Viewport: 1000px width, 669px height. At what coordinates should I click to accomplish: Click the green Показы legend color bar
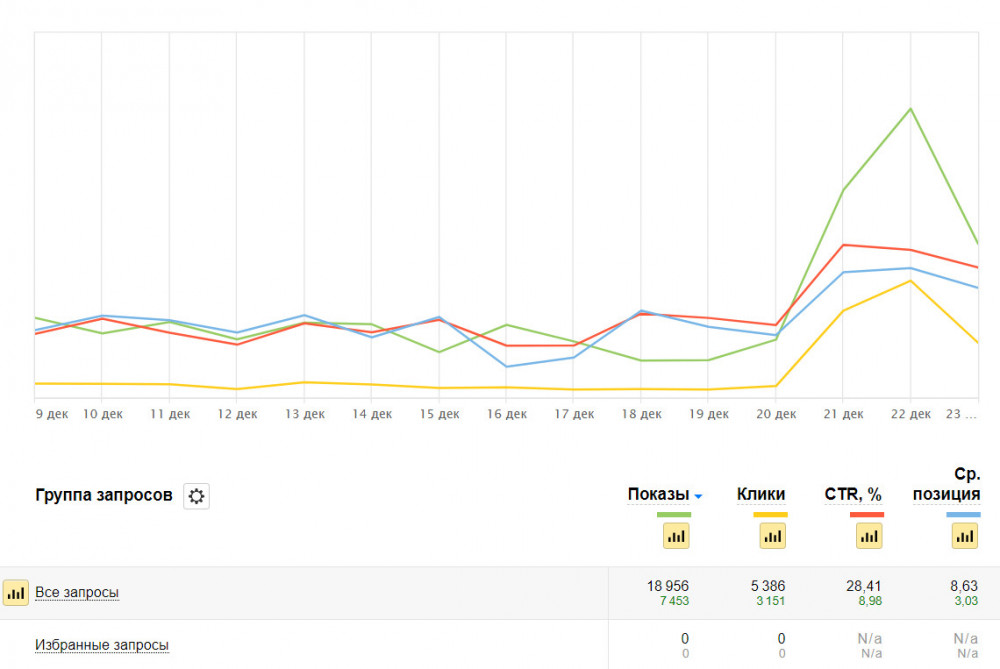(x=675, y=514)
